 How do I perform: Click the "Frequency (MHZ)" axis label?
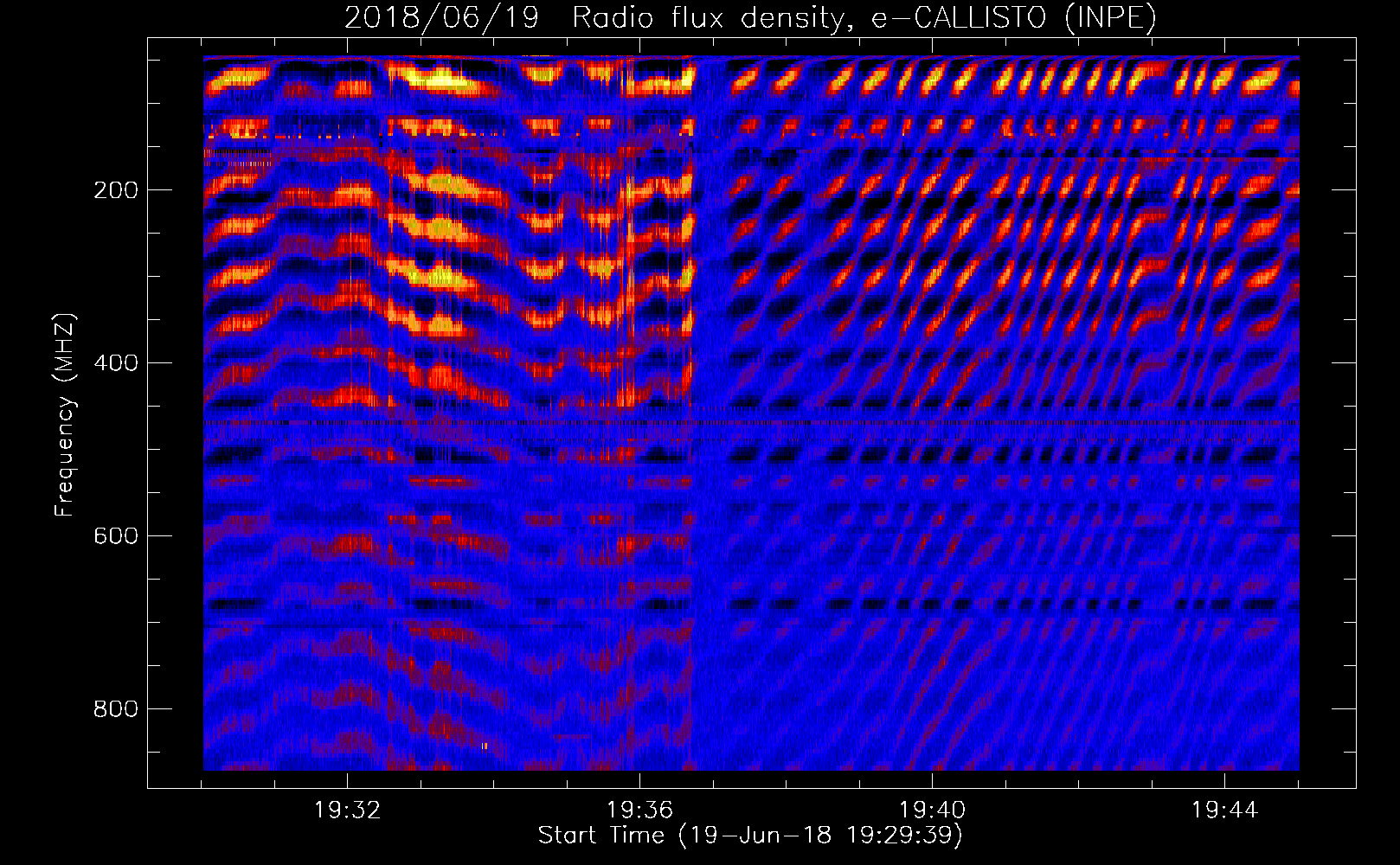pyautogui.click(x=65, y=415)
